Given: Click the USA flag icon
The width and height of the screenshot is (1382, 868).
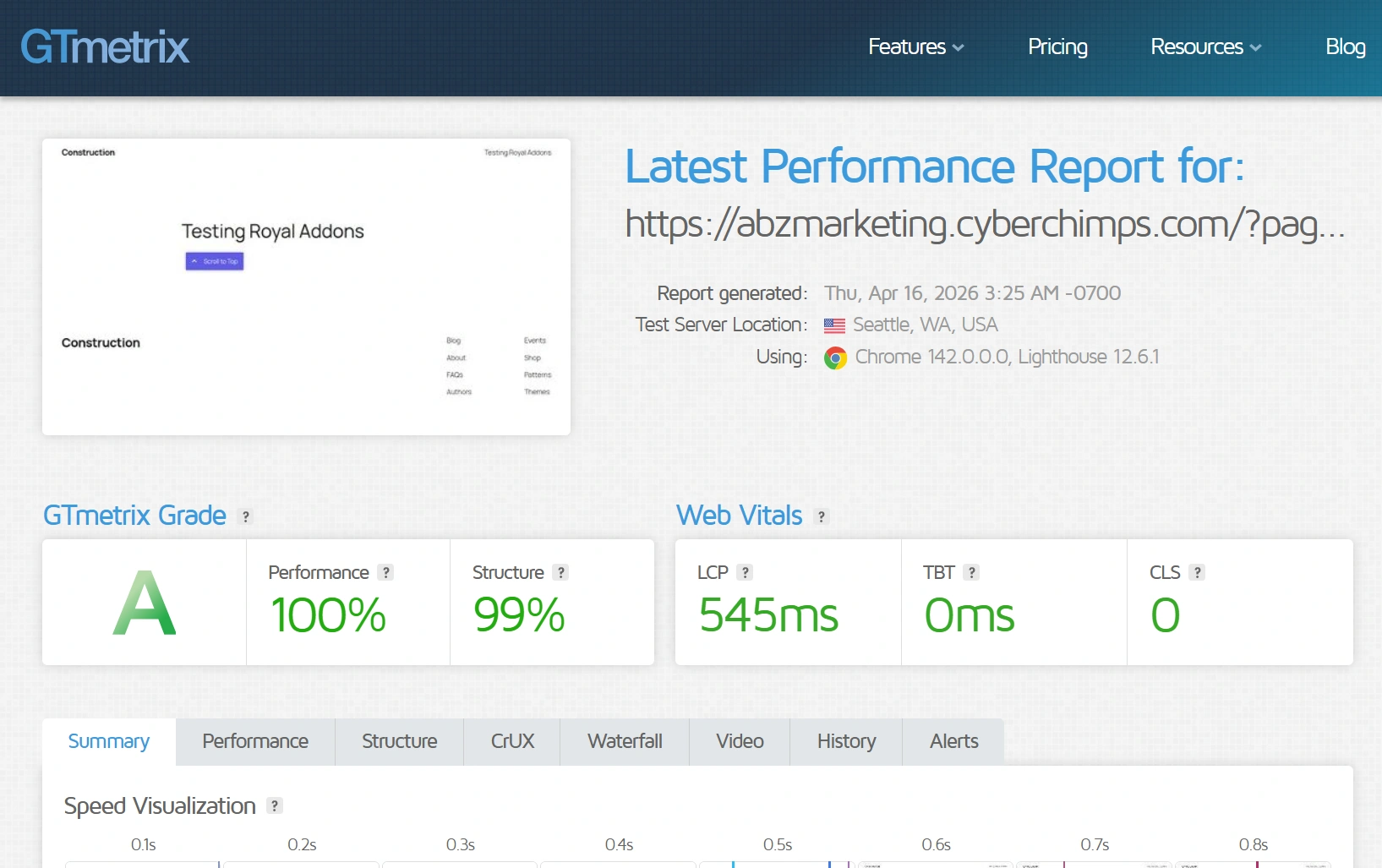Looking at the screenshot, I should [834, 325].
